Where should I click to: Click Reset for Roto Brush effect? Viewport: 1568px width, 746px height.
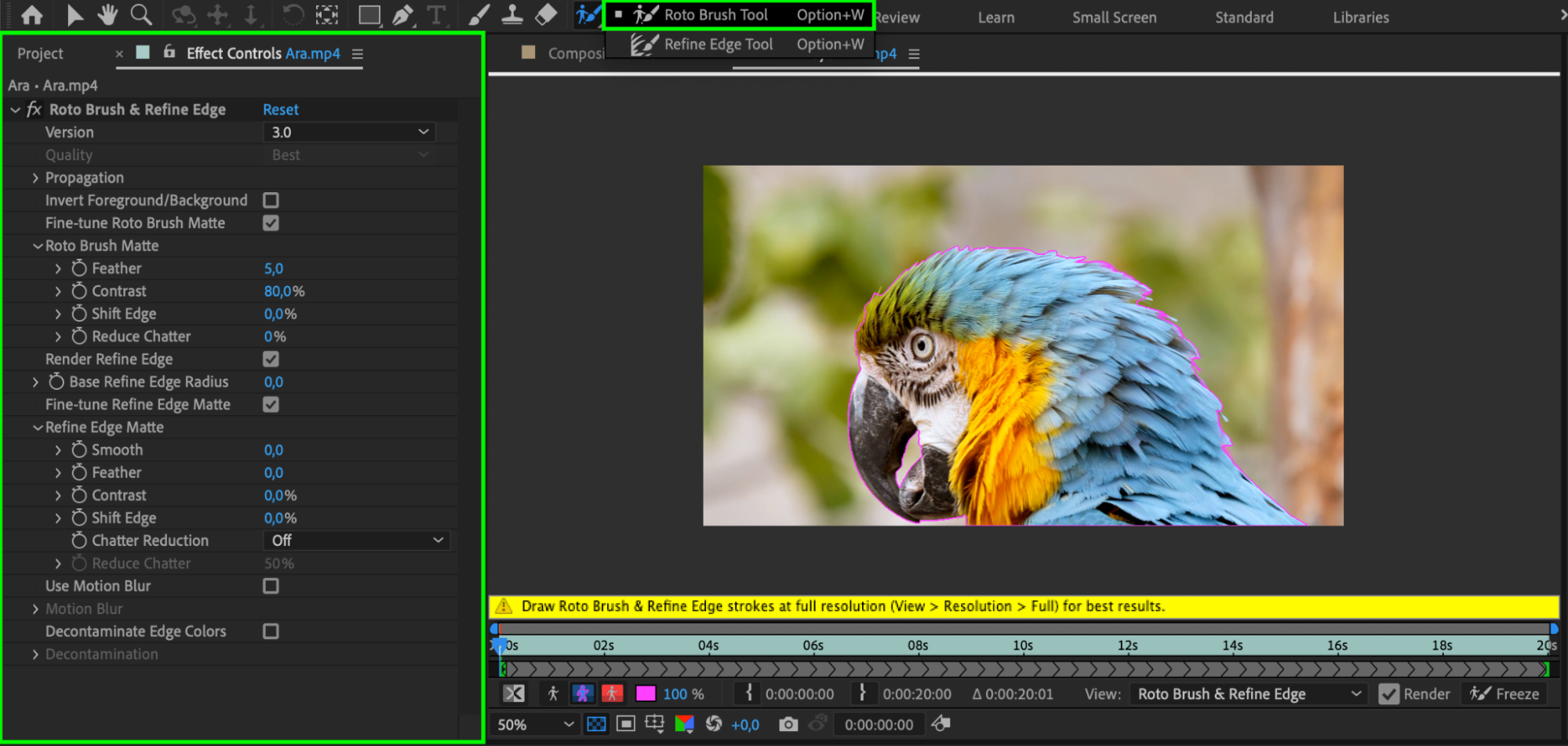[280, 110]
